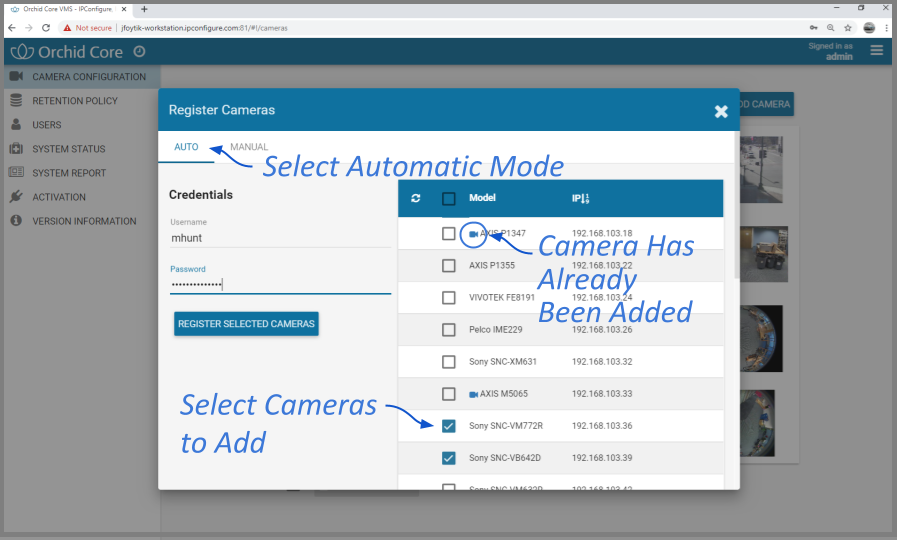Click the Retention Policy database icon
897x540 pixels.
pyautogui.click(x=16, y=101)
